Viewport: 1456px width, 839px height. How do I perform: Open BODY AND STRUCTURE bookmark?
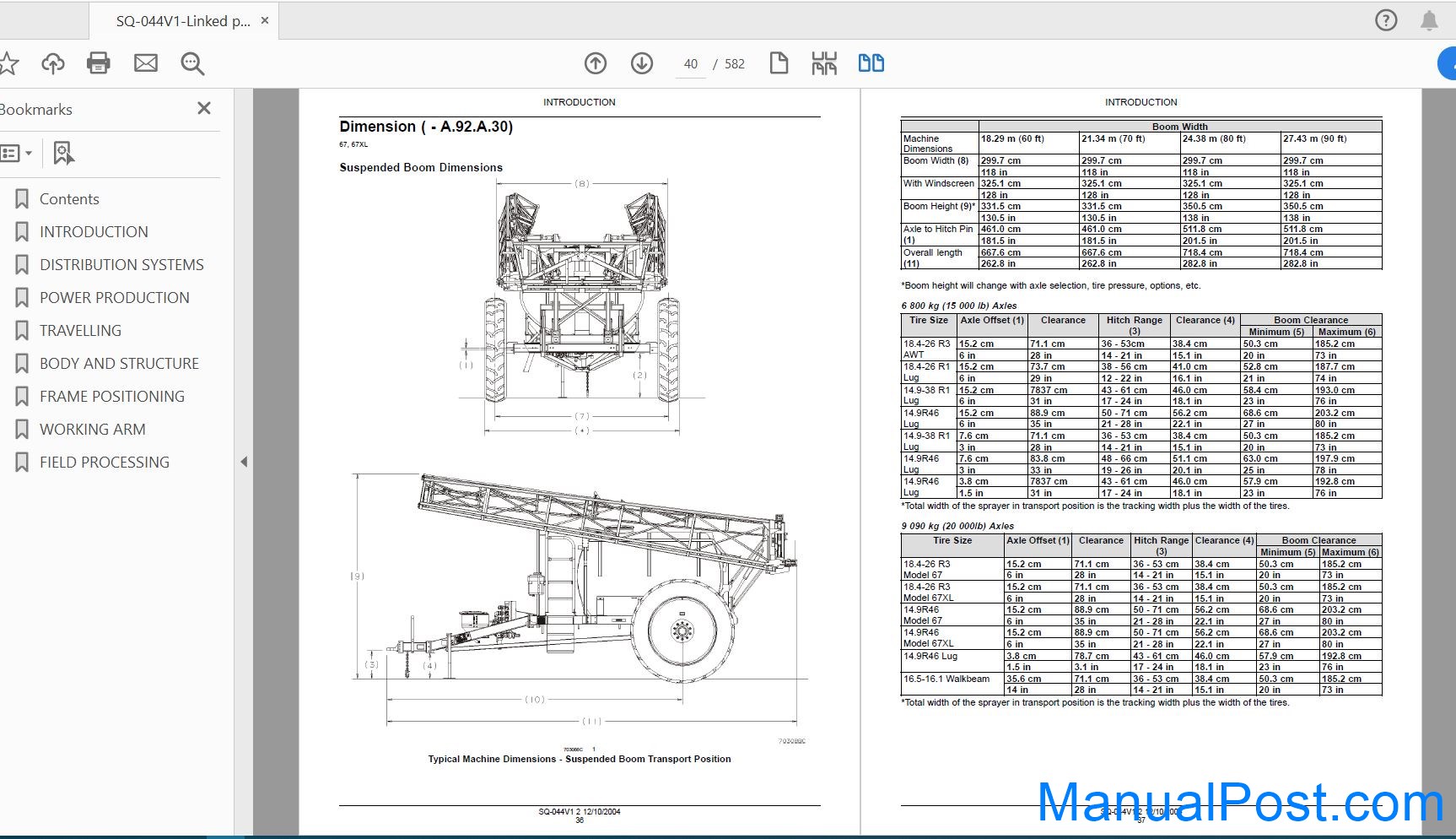(x=119, y=364)
